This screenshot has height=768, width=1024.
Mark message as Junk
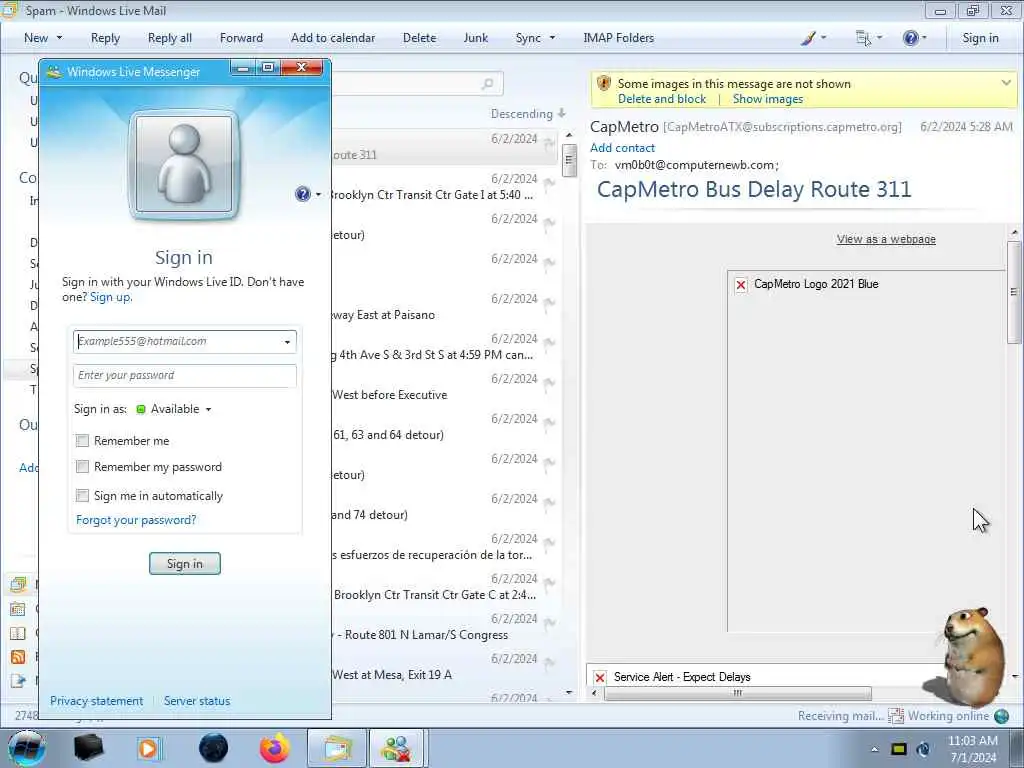475,38
